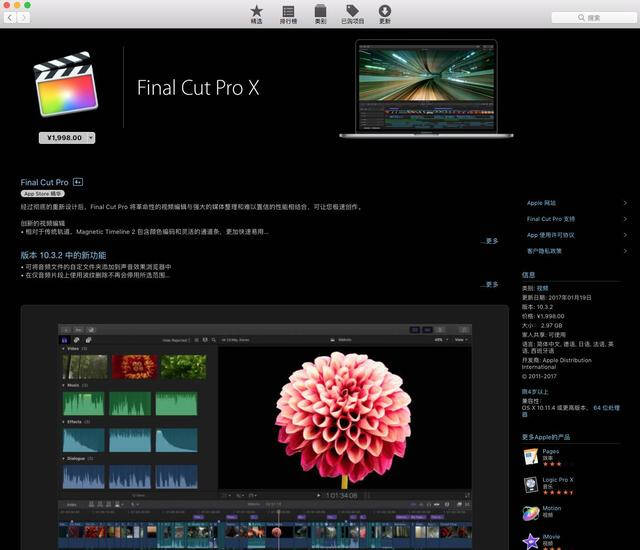Click the 4+ age rating badge

[x=78, y=182]
